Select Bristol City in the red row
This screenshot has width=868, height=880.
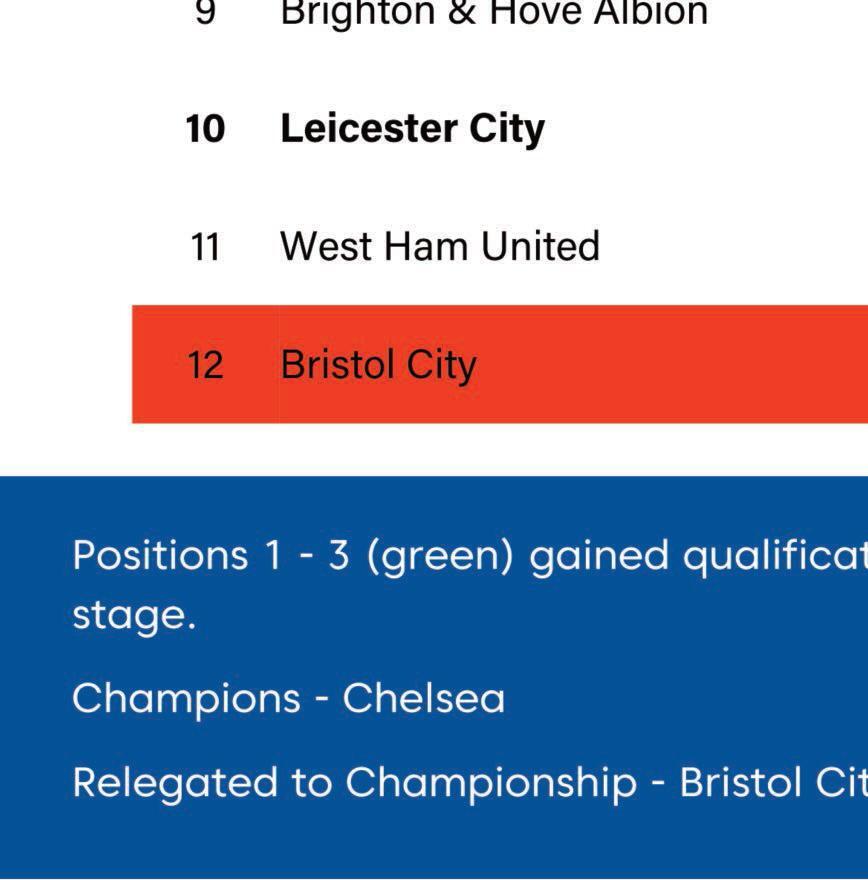[x=379, y=365]
